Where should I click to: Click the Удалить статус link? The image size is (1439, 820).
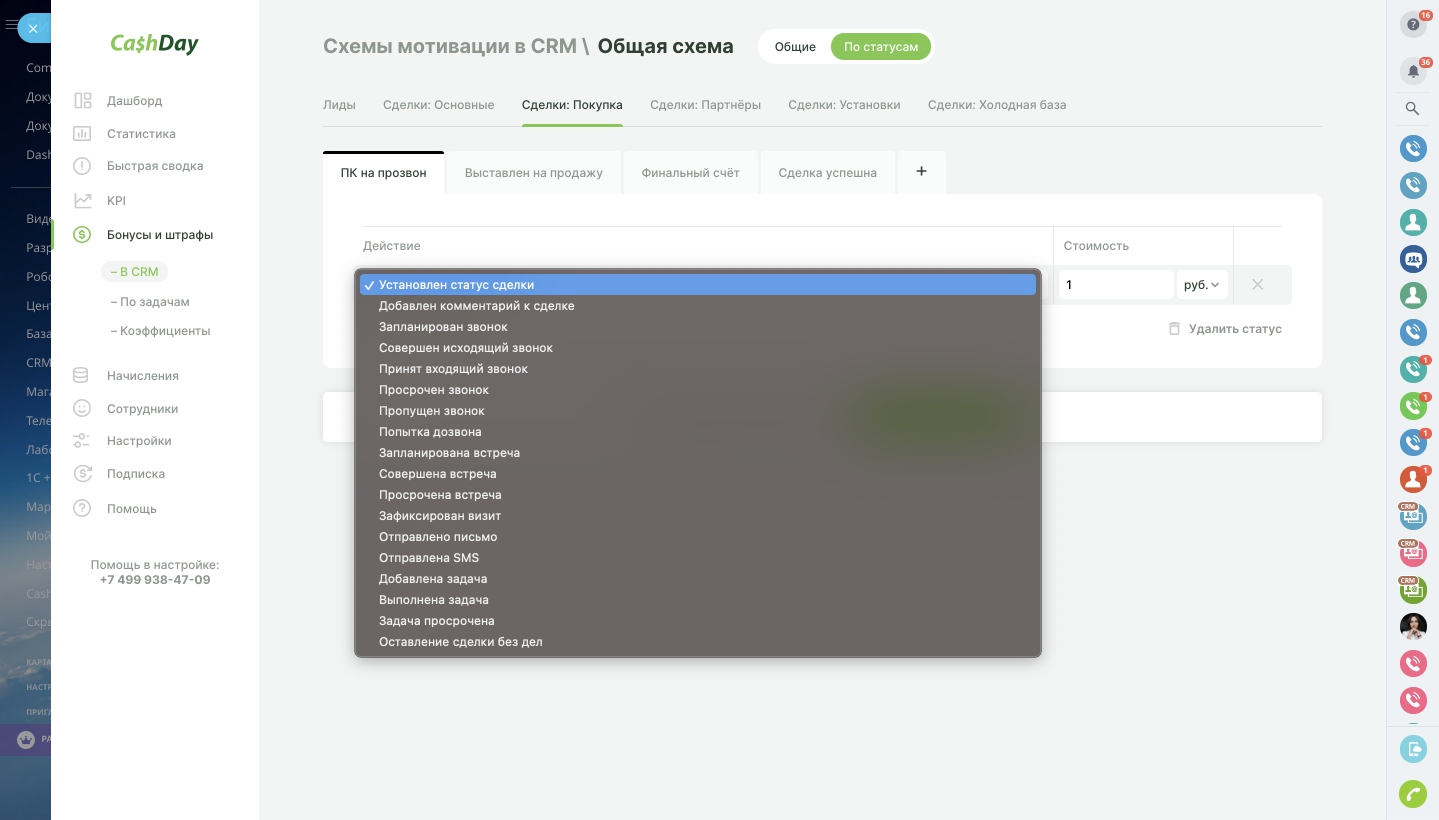coord(1235,329)
